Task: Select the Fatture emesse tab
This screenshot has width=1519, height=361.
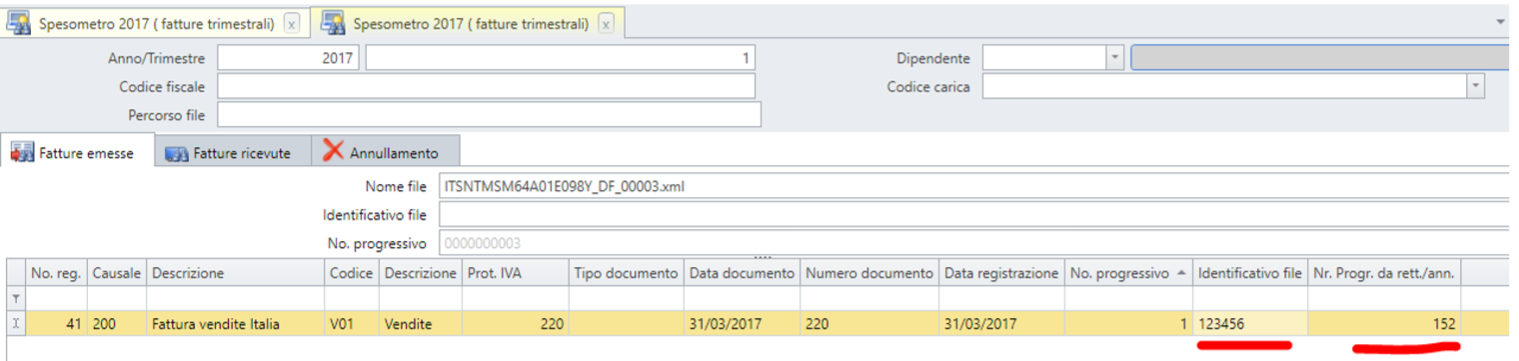Action: pyautogui.click(x=77, y=153)
